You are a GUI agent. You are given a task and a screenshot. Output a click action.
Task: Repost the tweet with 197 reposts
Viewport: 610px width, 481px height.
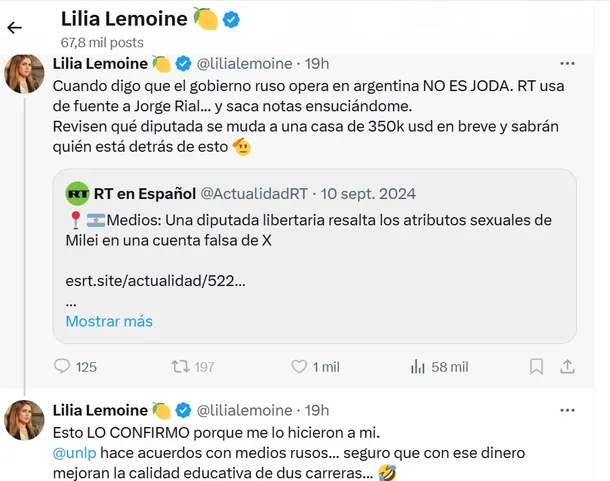click(180, 367)
